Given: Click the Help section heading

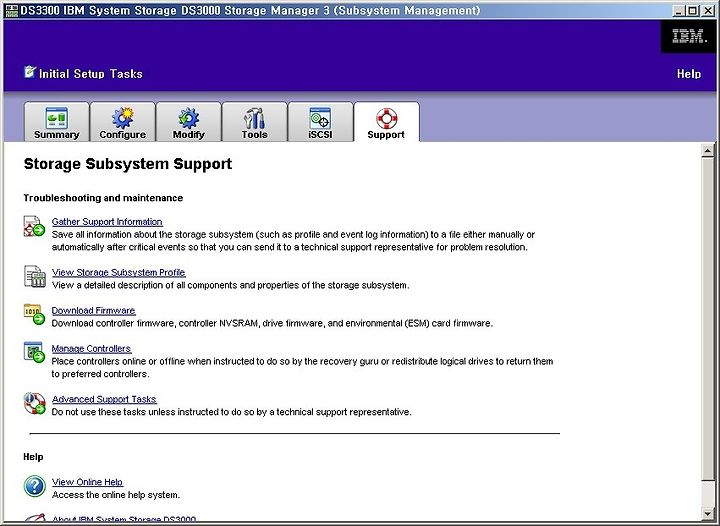Looking at the screenshot, I should pos(33,457).
